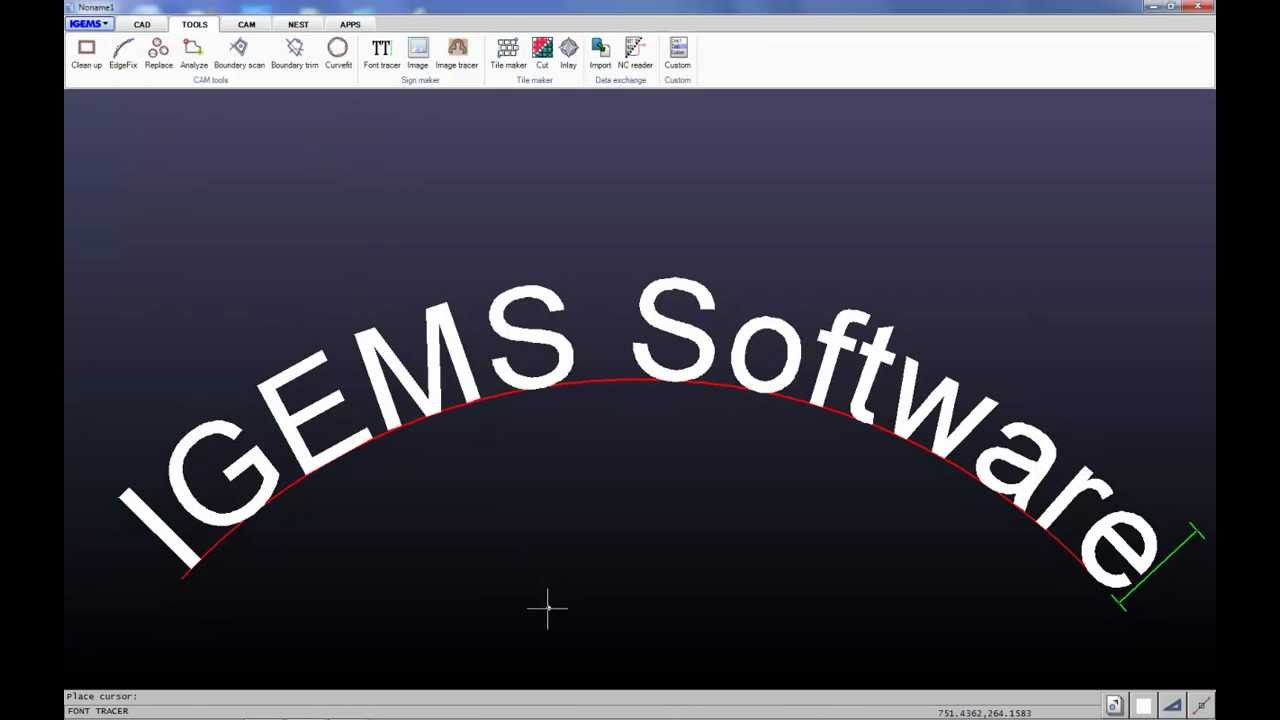Choose the Curvefit tool
1280x720 pixels.
(338, 54)
